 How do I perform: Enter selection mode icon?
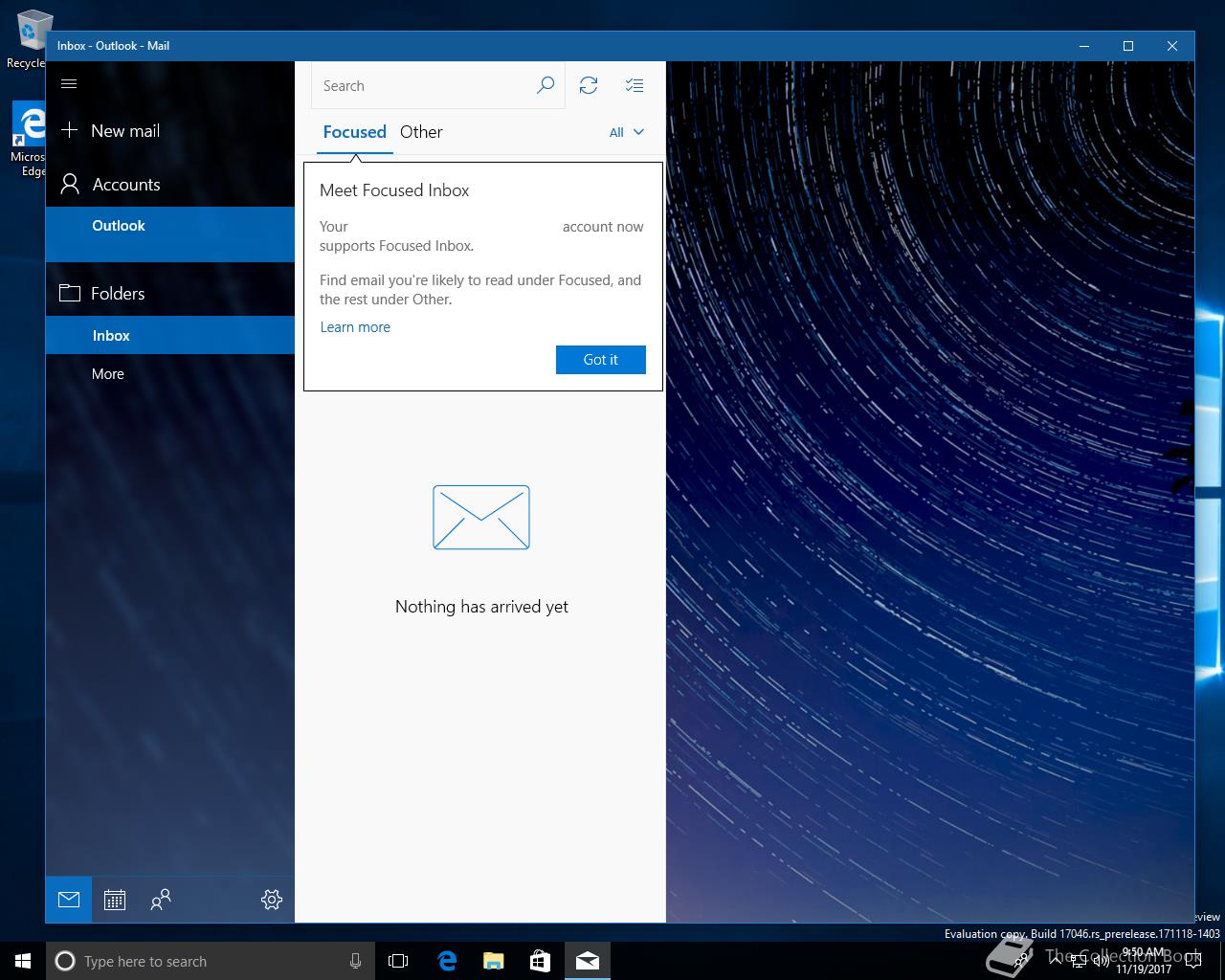coord(635,86)
